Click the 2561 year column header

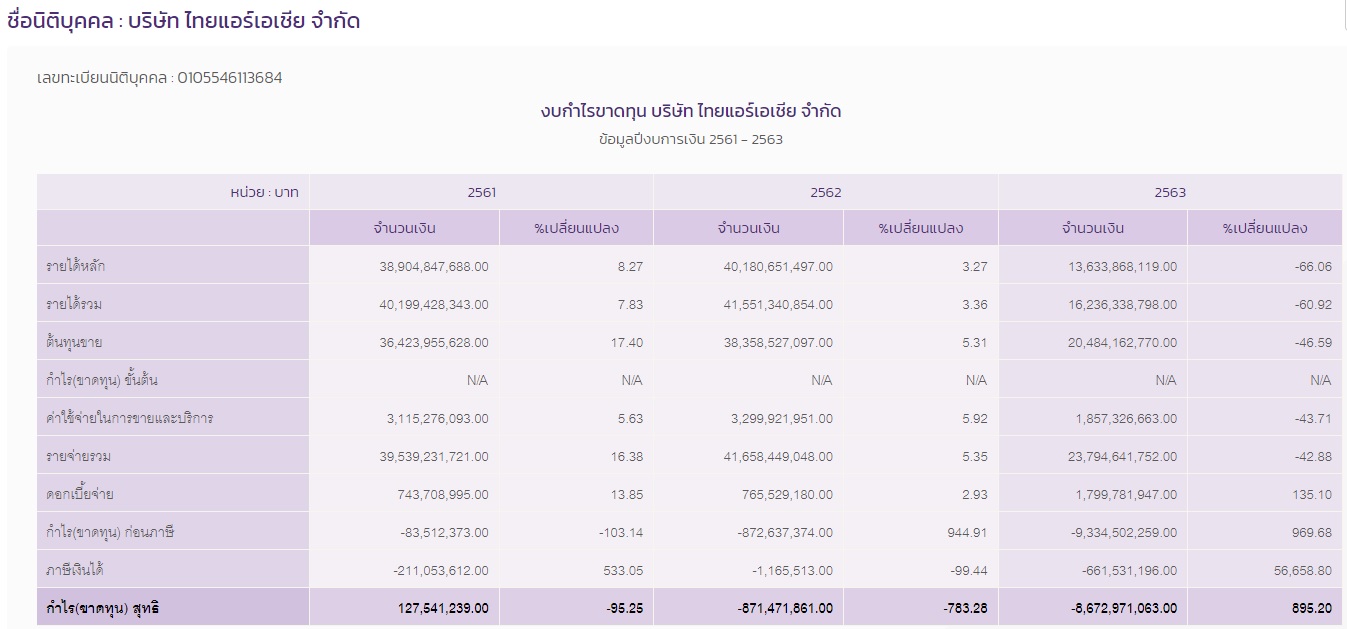[481, 192]
